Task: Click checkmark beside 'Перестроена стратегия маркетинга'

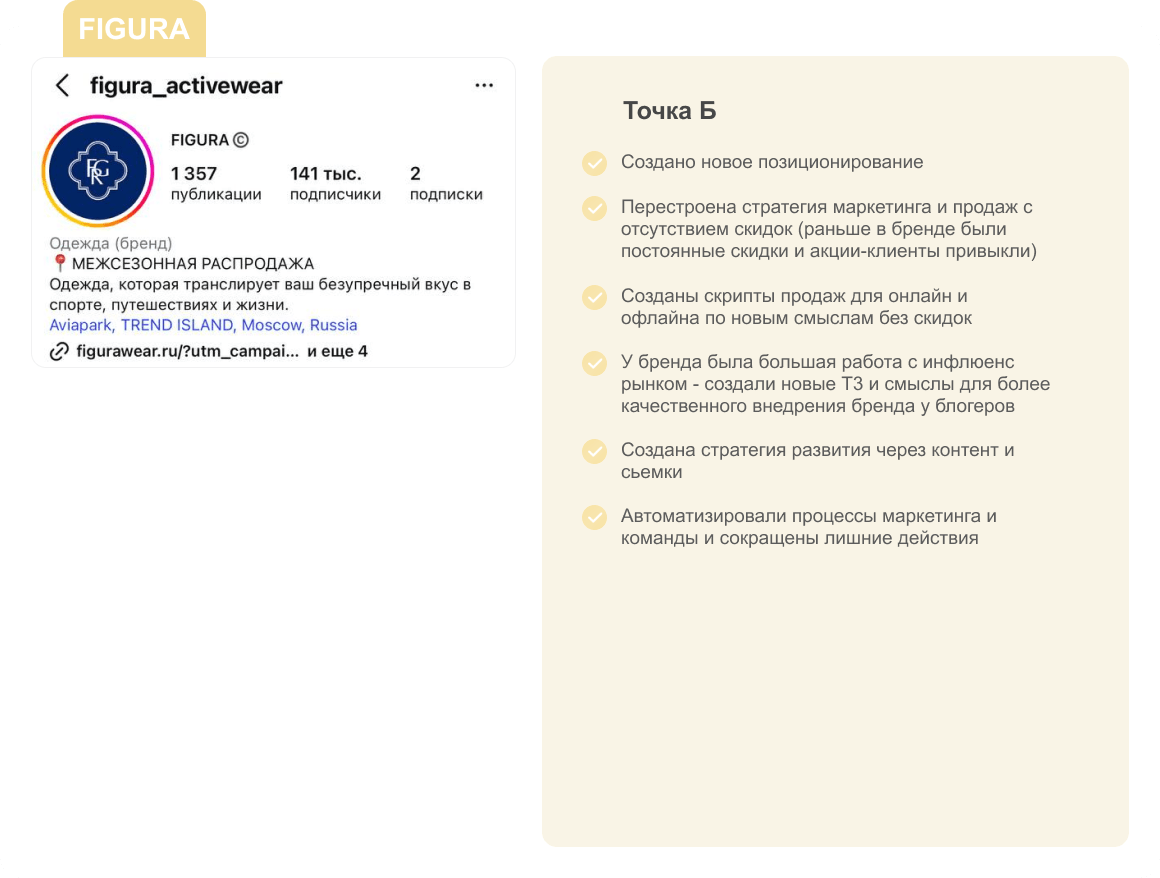Action: pos(595,208)
